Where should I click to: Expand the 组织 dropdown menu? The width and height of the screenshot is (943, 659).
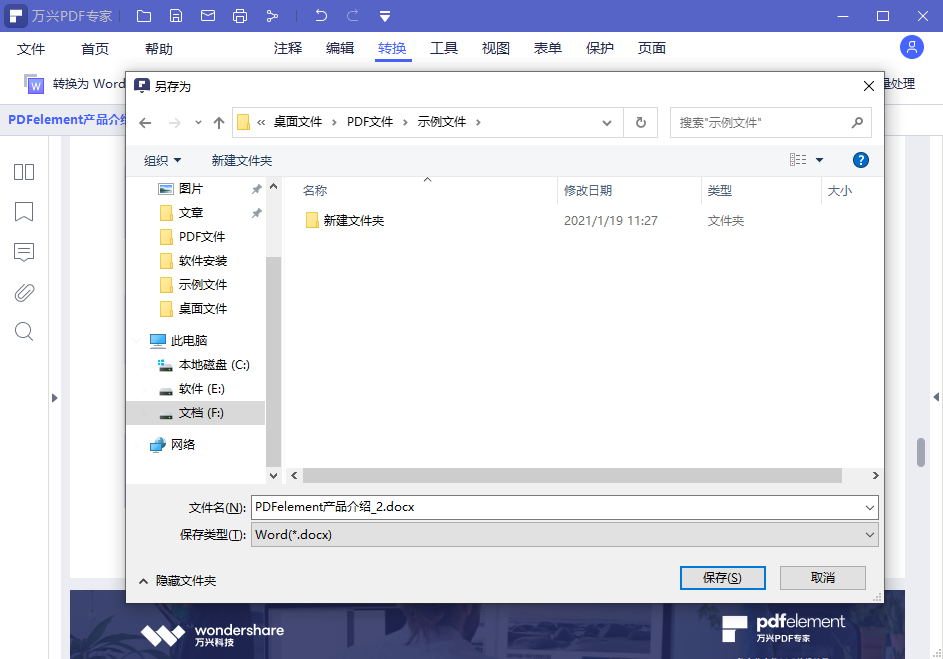click(x=163, y=159)
